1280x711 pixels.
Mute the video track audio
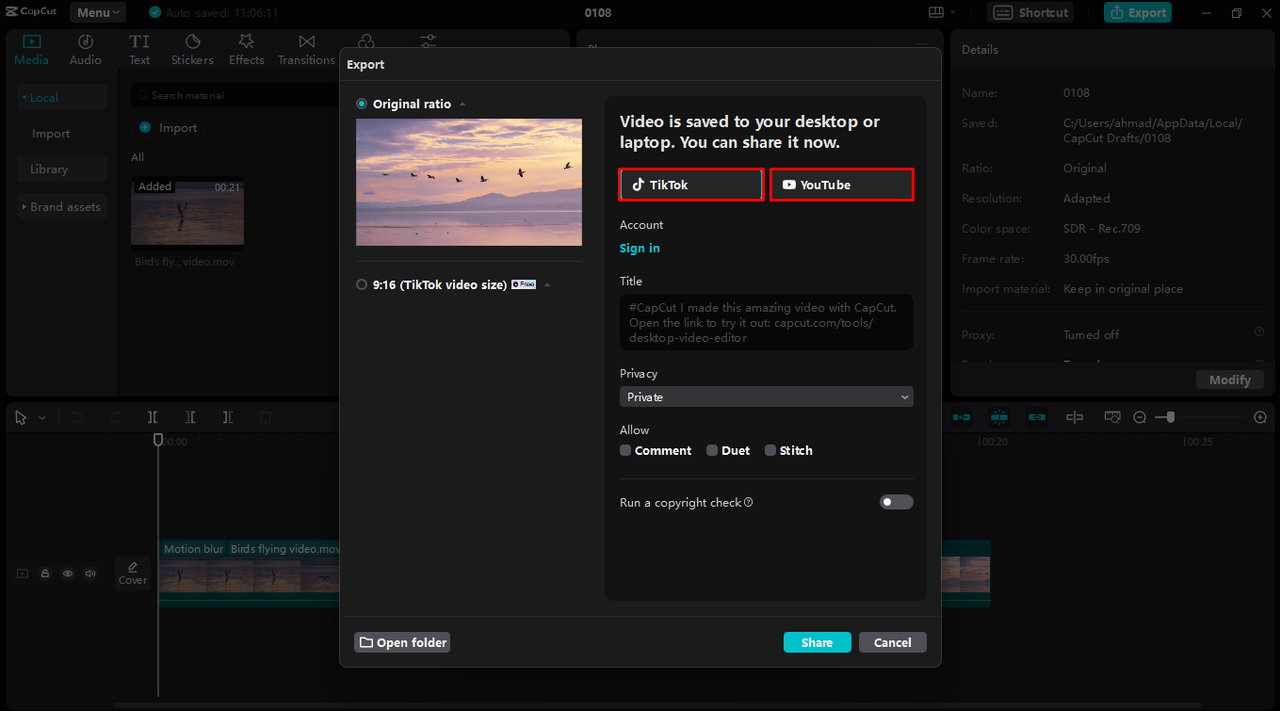pyautogui.click(x=91, y=573)
